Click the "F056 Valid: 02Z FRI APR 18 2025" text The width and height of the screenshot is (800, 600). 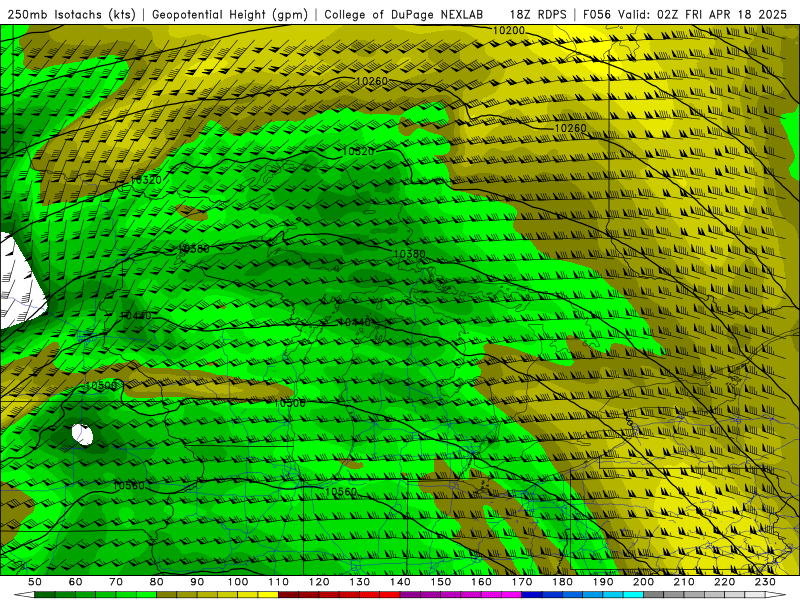tap(685, 15)
